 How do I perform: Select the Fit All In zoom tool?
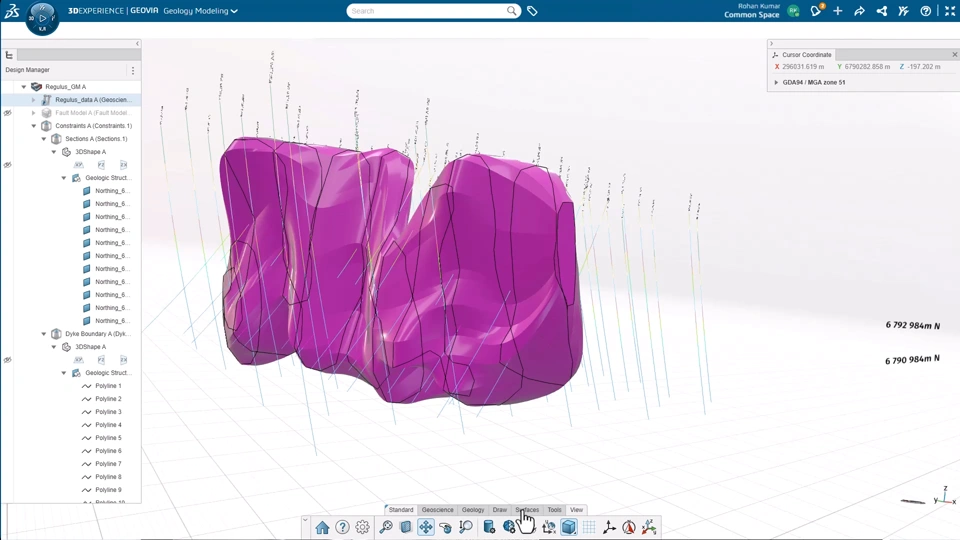pos(386,527)
